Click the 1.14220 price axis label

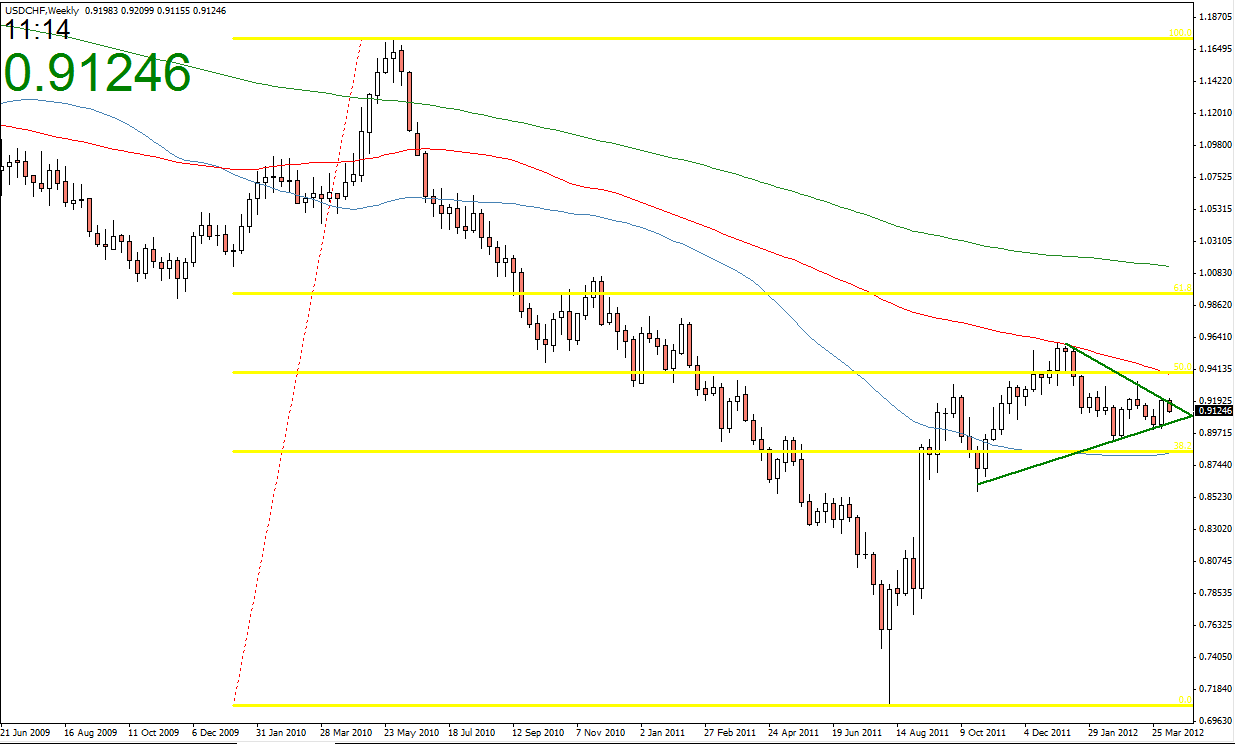[1215, 81]
